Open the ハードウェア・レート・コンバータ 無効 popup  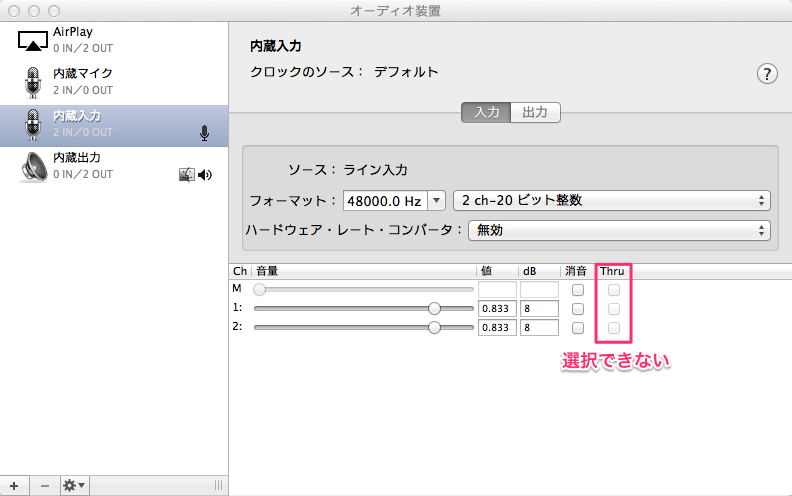tap(619, 230)
